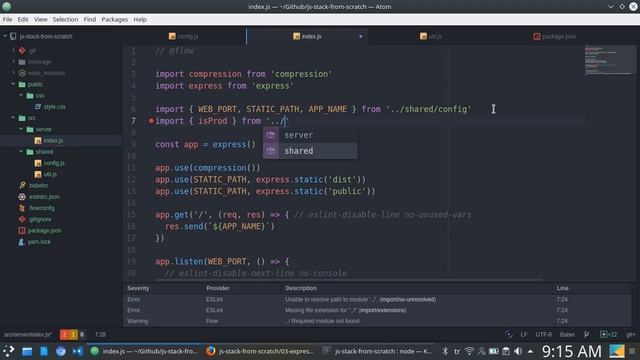The image size is (640, 360).
Task: Select 'shared' autocomplete suggestion
Action: (310, 151)
